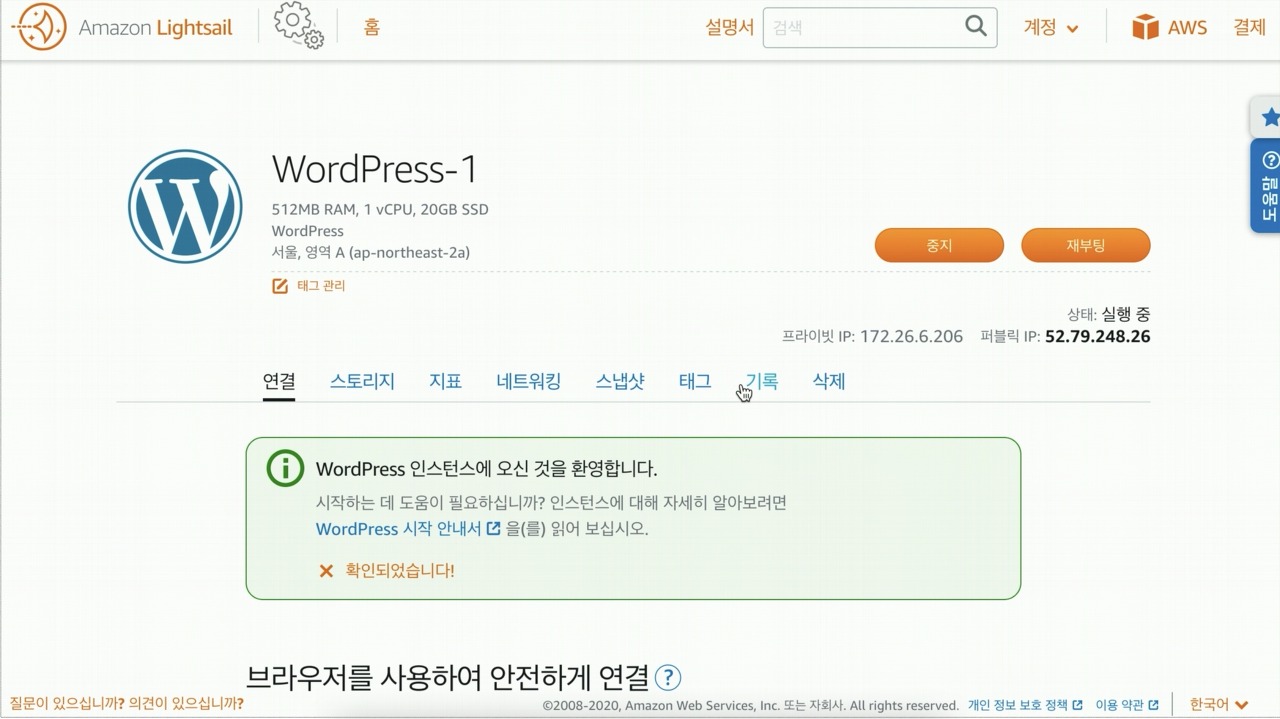The height and width of the screenshot is (719, 1280).
Task: Expand the 한국어 language dropdown
Action: click(x=1219, y=705)
